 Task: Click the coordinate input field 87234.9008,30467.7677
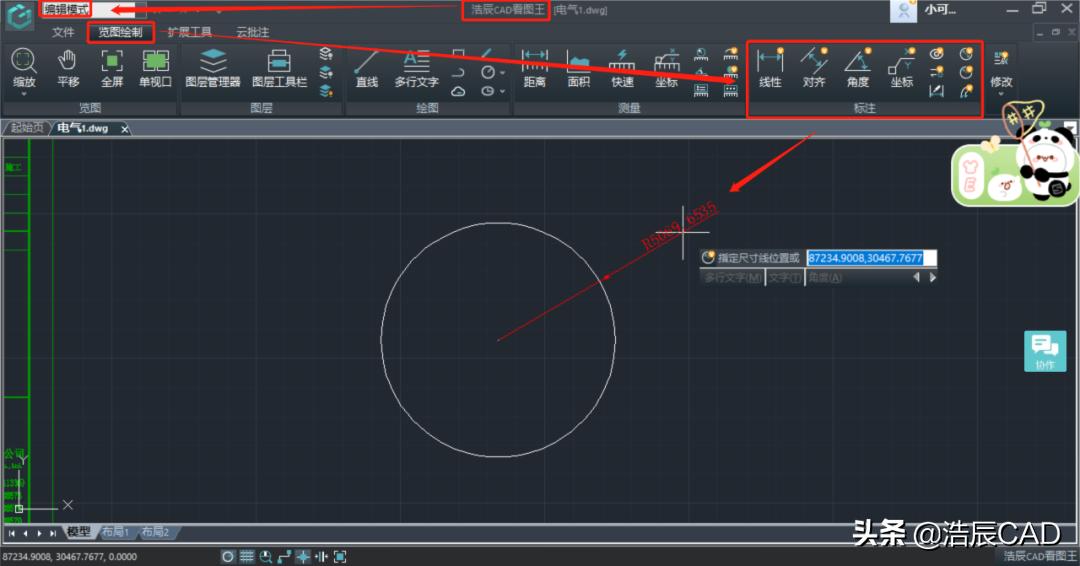tap(871, 258)
